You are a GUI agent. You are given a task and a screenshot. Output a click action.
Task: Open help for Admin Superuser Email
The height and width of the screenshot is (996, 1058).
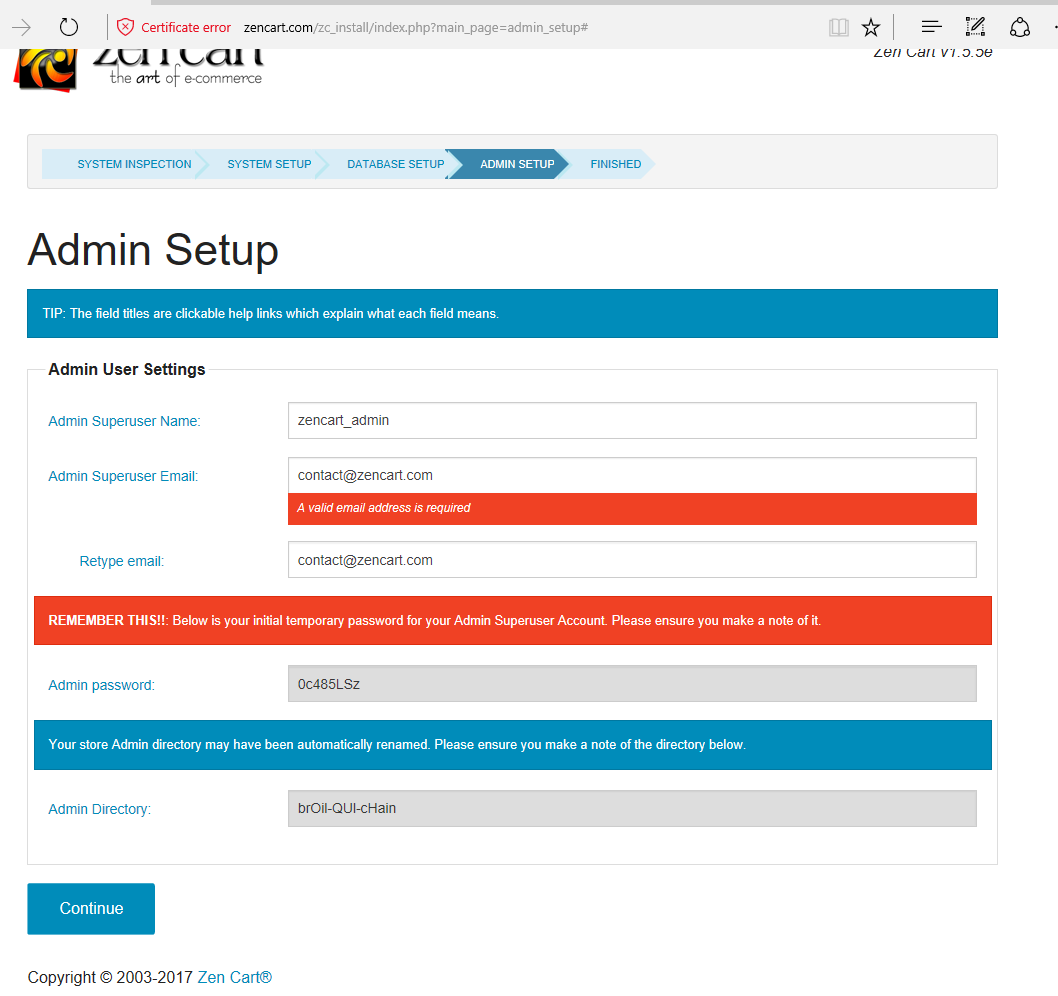click(x=123, y=476)
